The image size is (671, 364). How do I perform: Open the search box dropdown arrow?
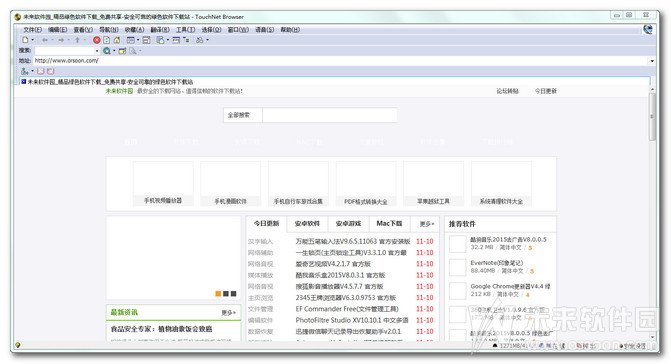coord(97,50)
